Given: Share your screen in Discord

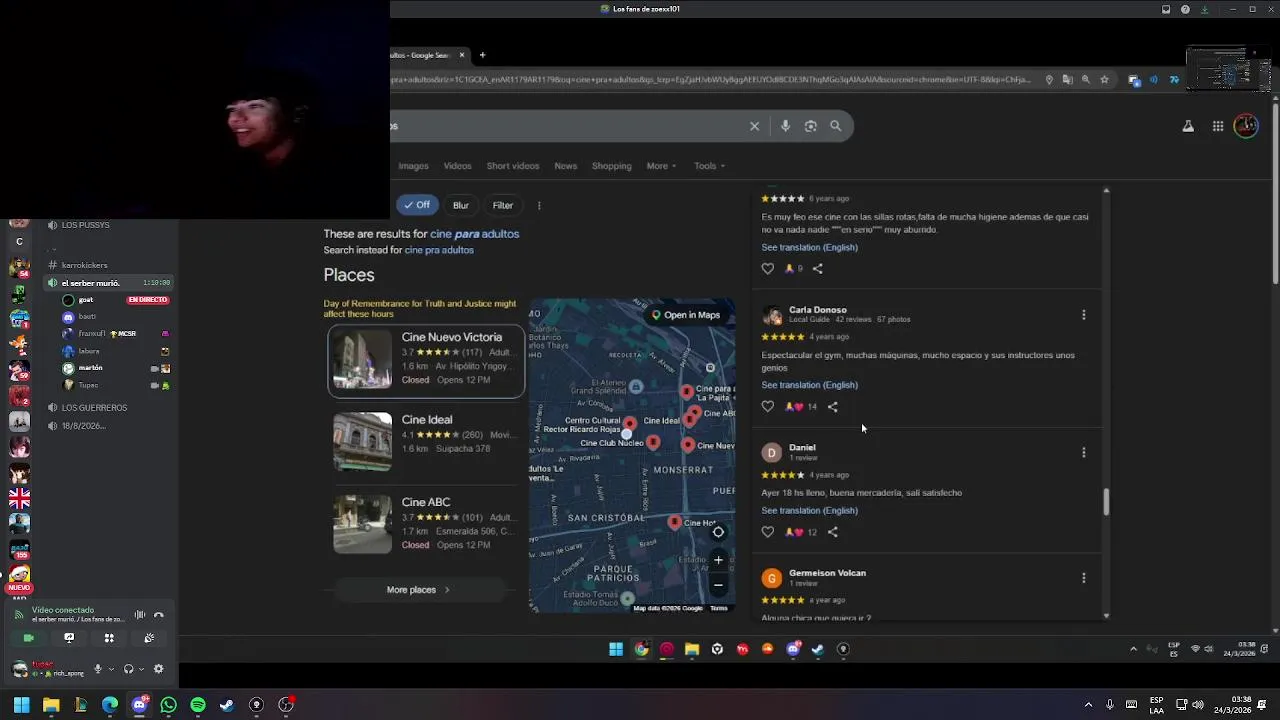Looking at the screenshot, I should coord(69,638).
